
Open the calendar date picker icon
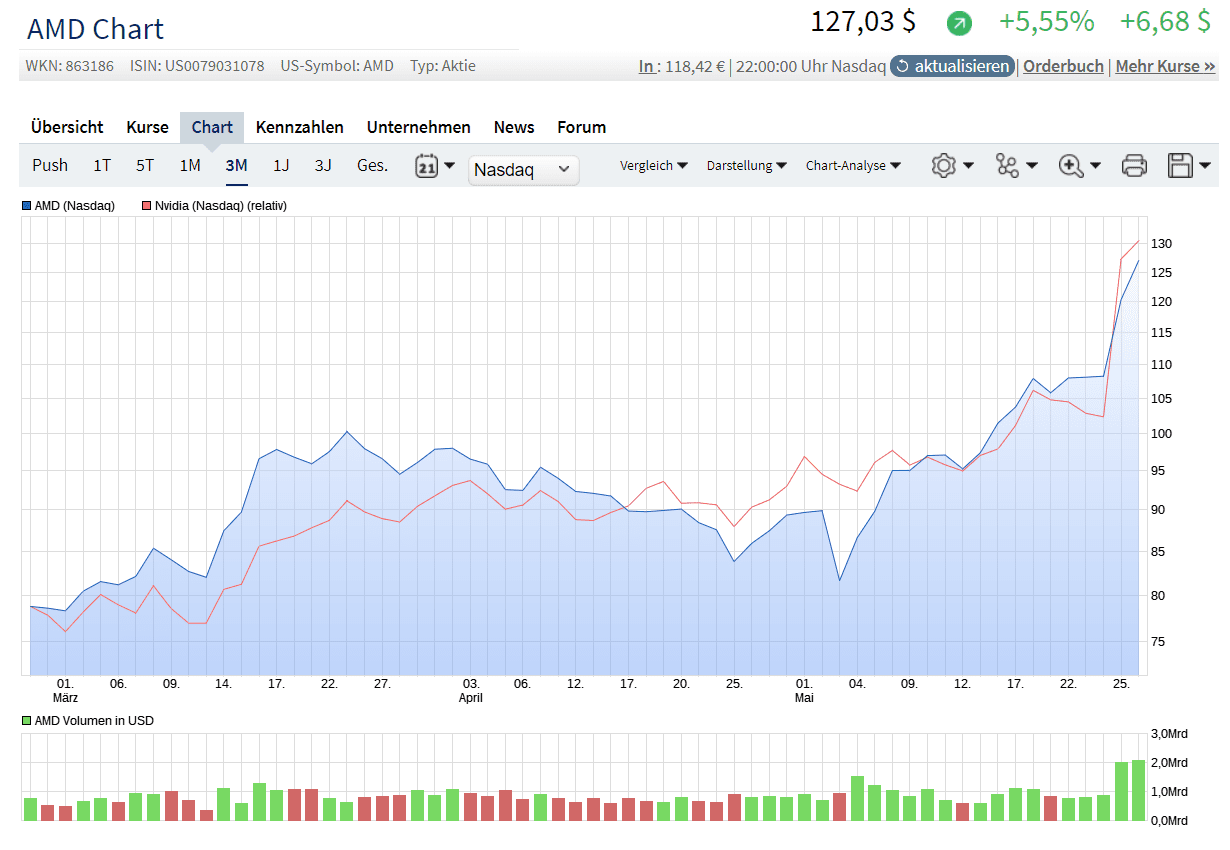coord(427,166)
